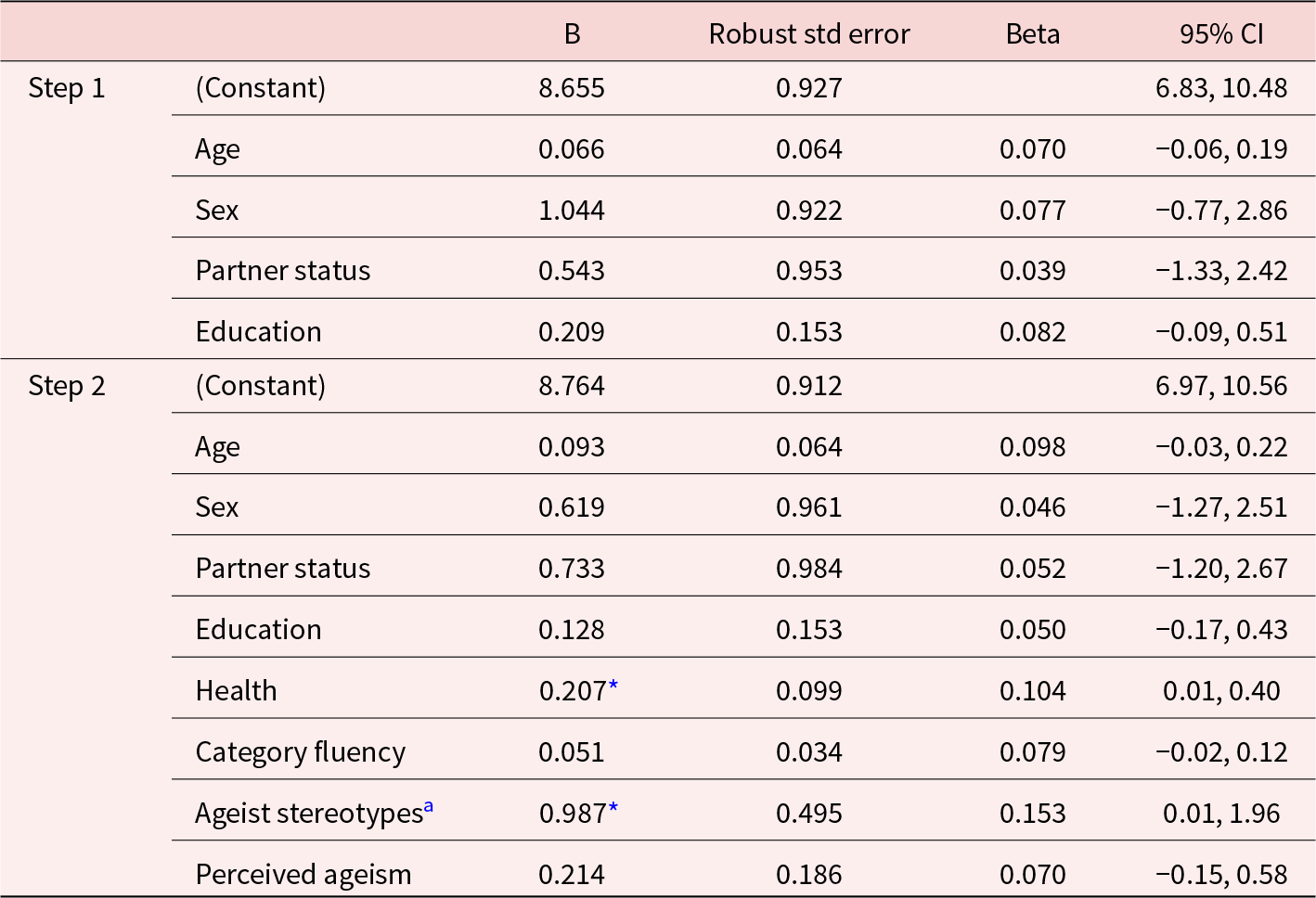The width and height of the screenshot is (1316, 898).
Task: Click the 'B' column header
Action: [572, 34]
